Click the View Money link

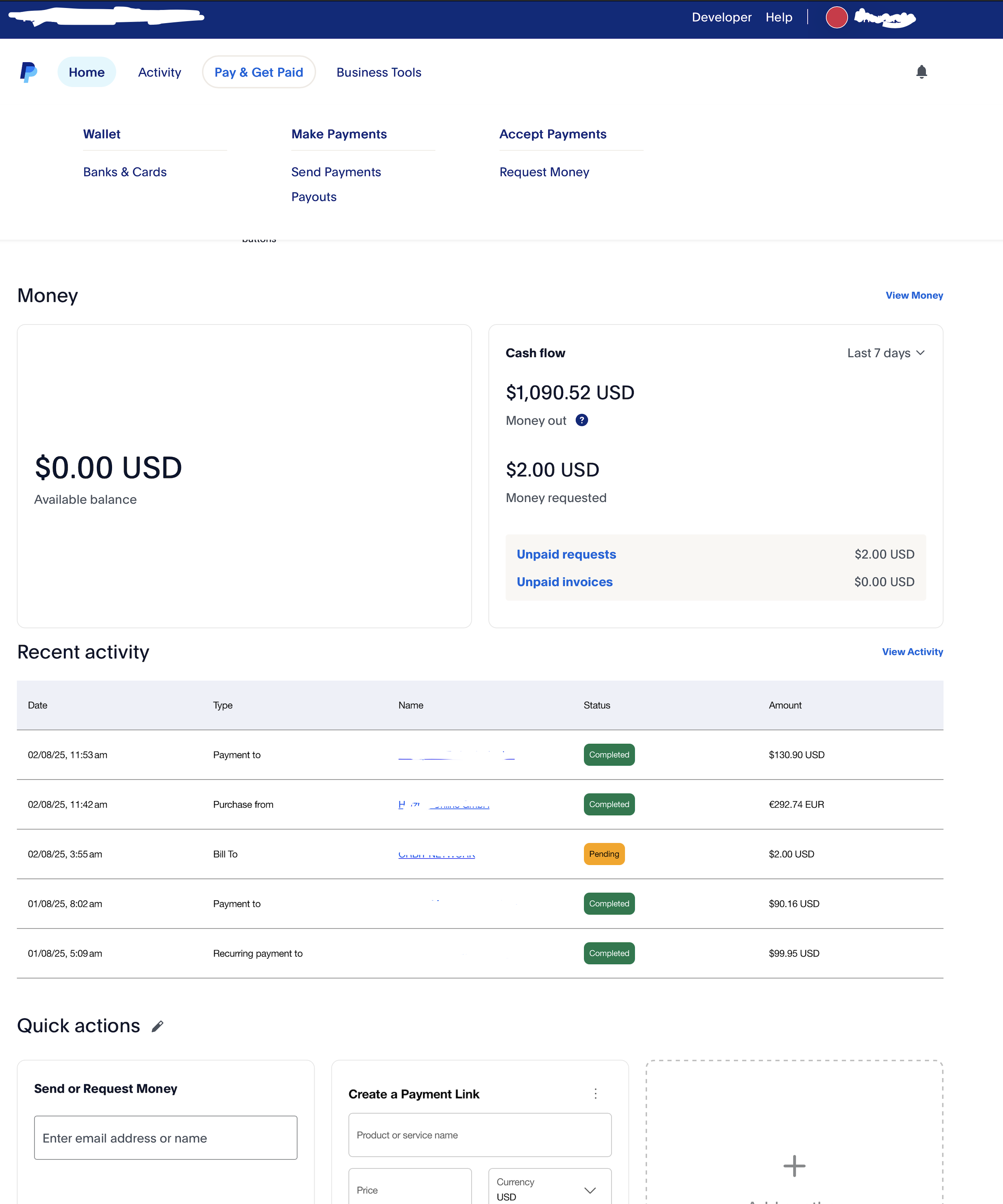click(914, 295)
